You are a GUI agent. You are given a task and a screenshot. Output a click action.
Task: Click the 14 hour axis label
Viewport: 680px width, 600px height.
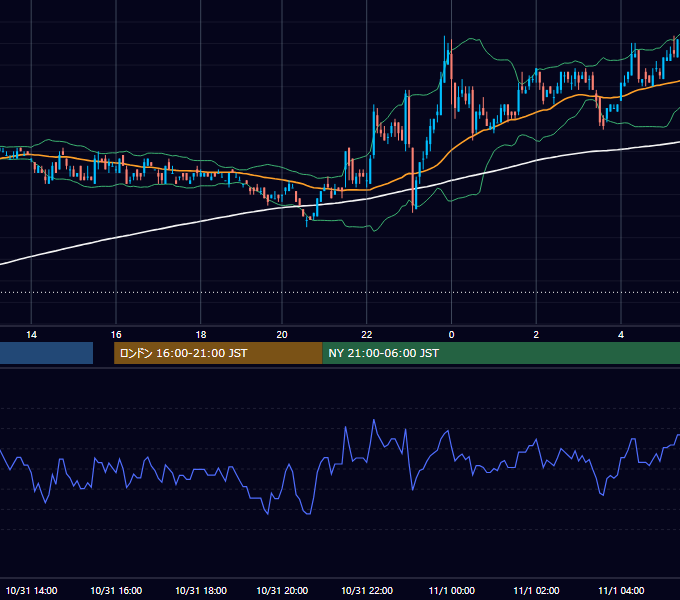[31, 335]
